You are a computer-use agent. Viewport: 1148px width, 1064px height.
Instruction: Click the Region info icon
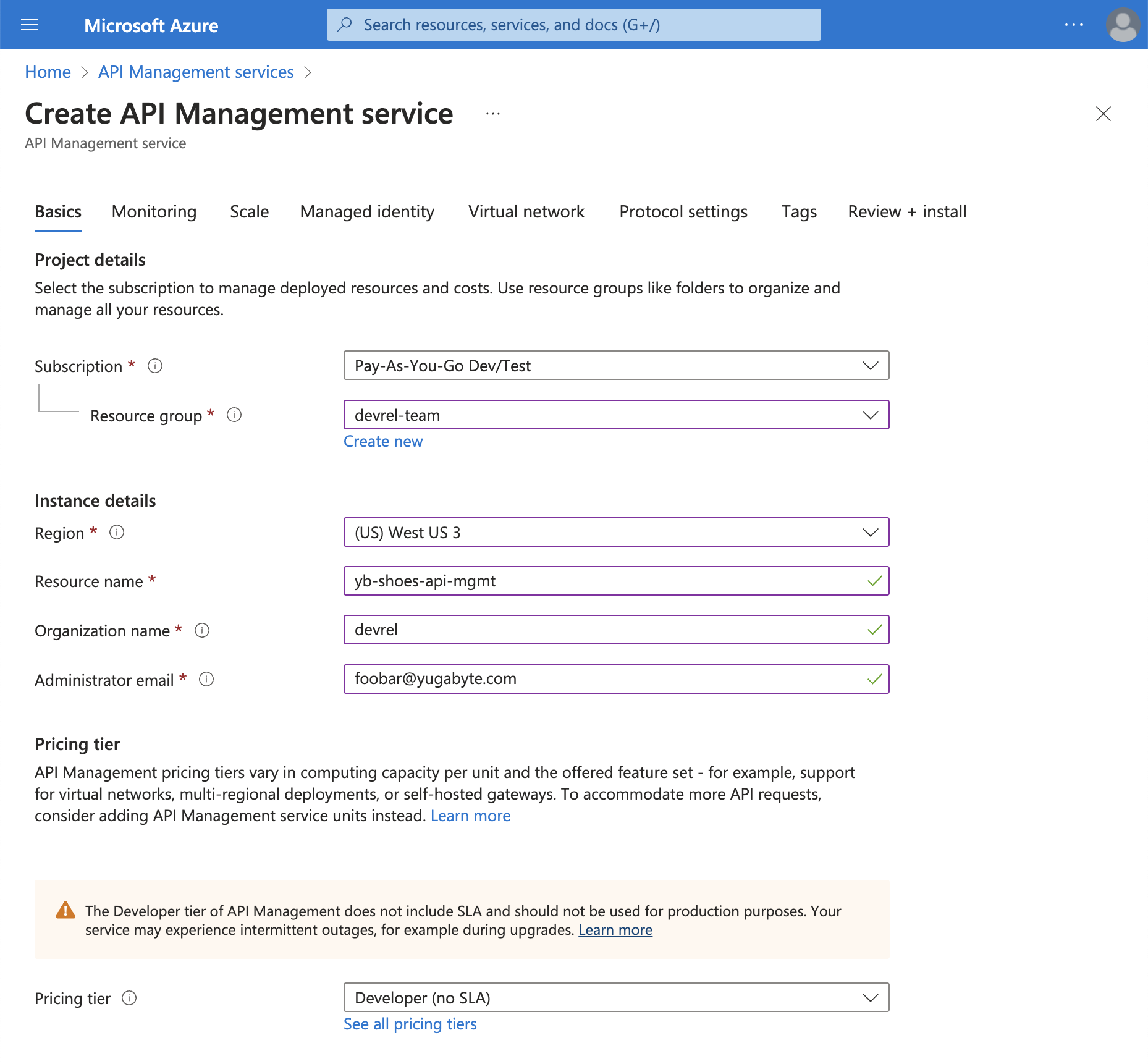[116, 532]
